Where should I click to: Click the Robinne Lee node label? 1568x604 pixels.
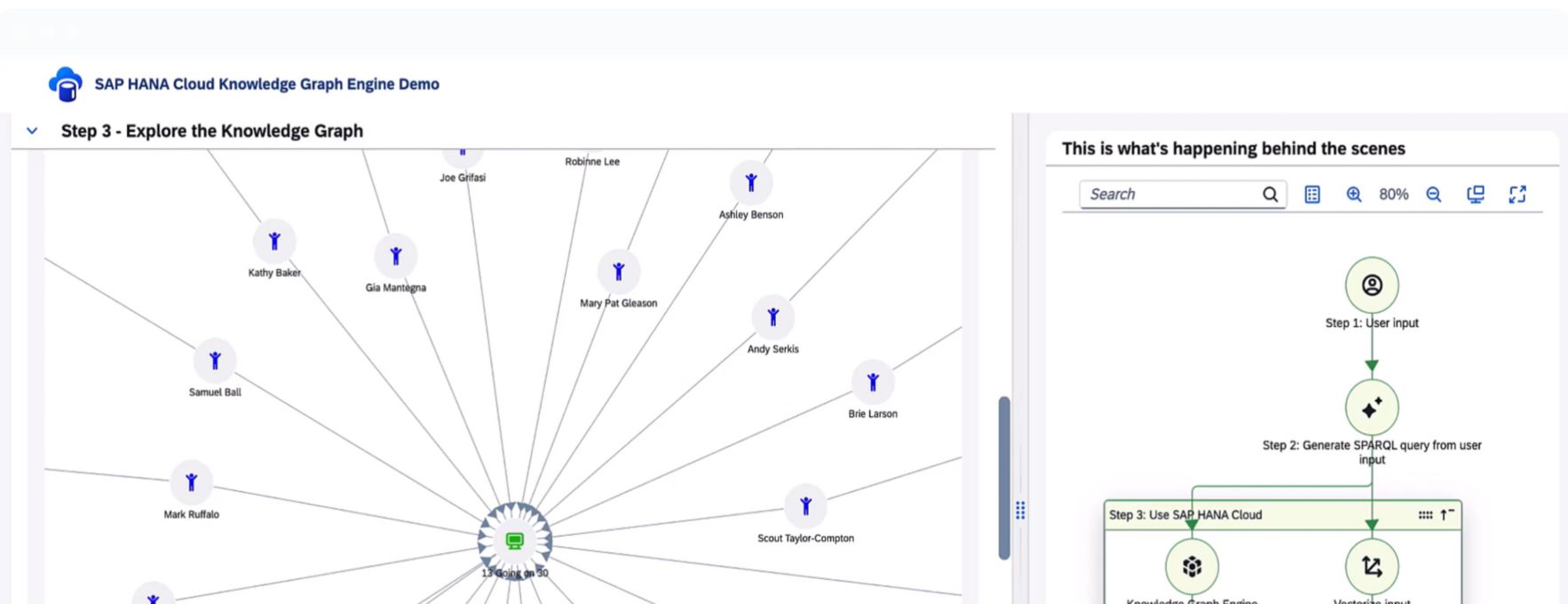tap(592, 162)
